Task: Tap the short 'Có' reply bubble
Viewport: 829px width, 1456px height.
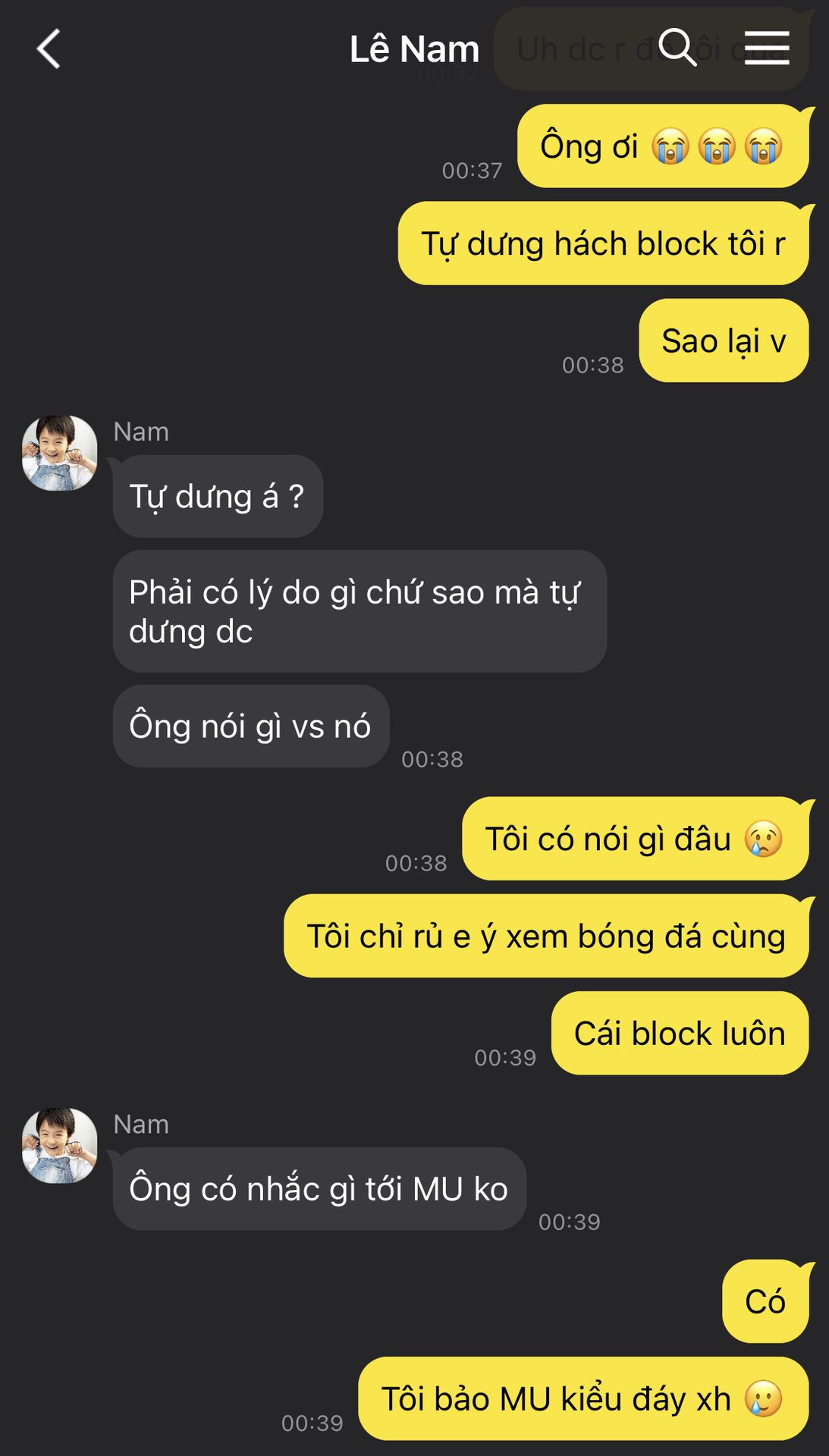Action: (x=766, y=1301)
